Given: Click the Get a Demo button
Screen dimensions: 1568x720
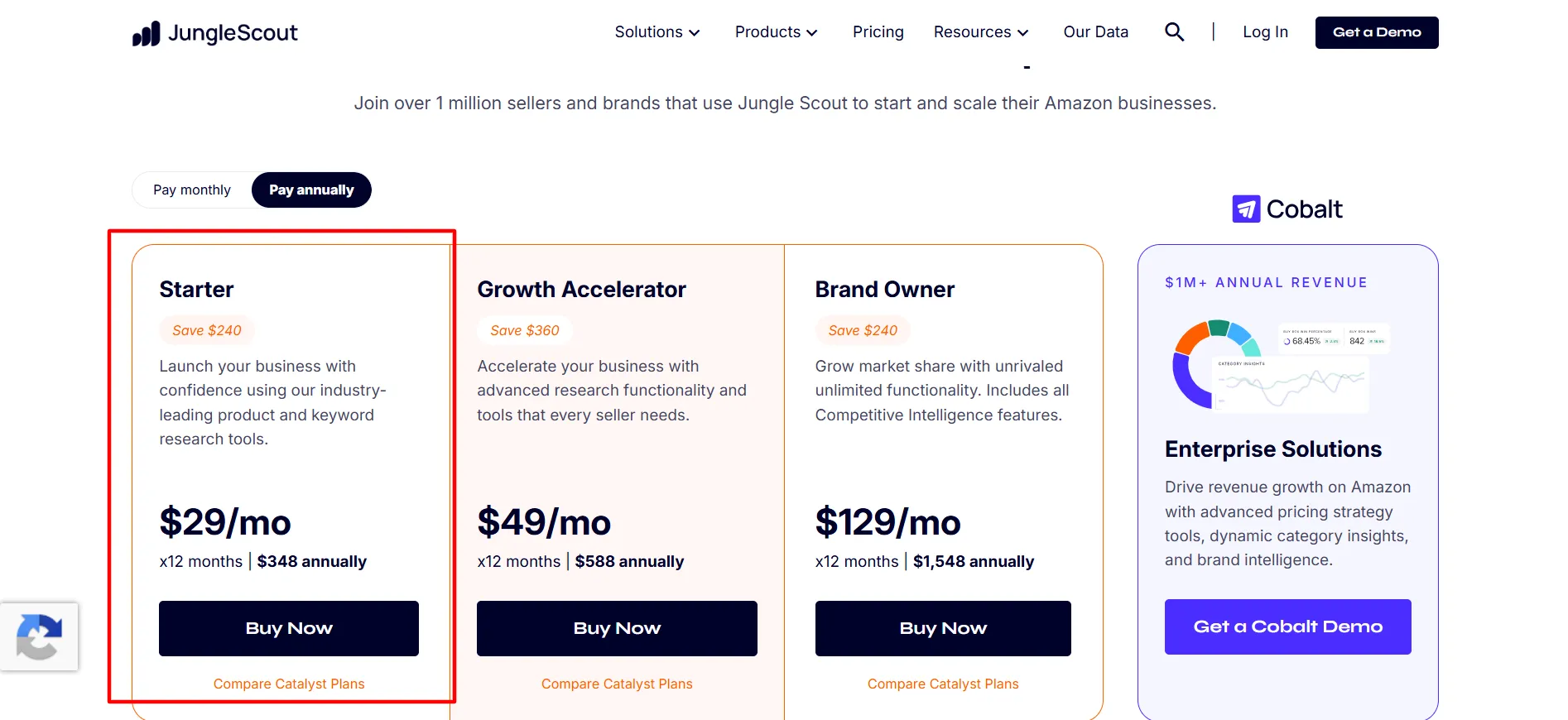Looking at the screenshot, I should tap(1377, 32).
